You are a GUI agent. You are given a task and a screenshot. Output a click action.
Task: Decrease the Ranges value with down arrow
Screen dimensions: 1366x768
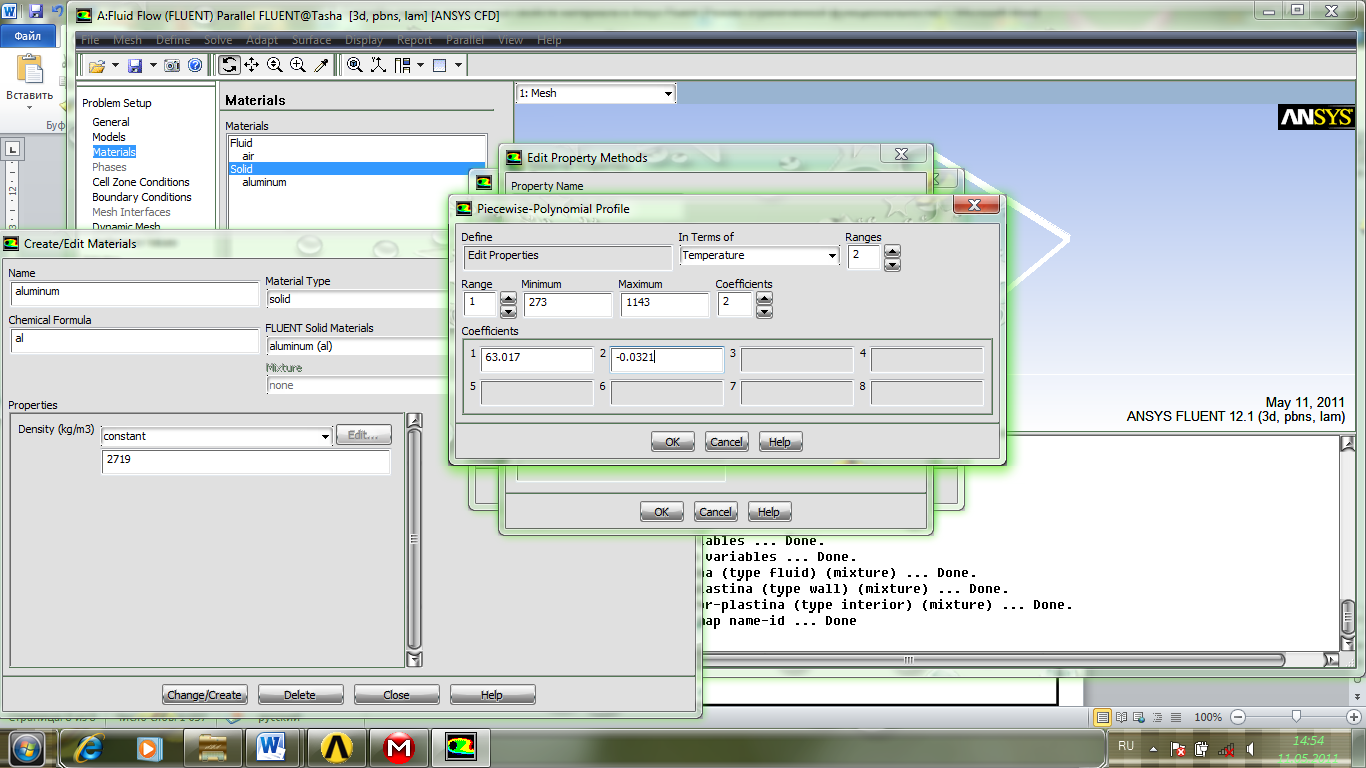[893, 264]
